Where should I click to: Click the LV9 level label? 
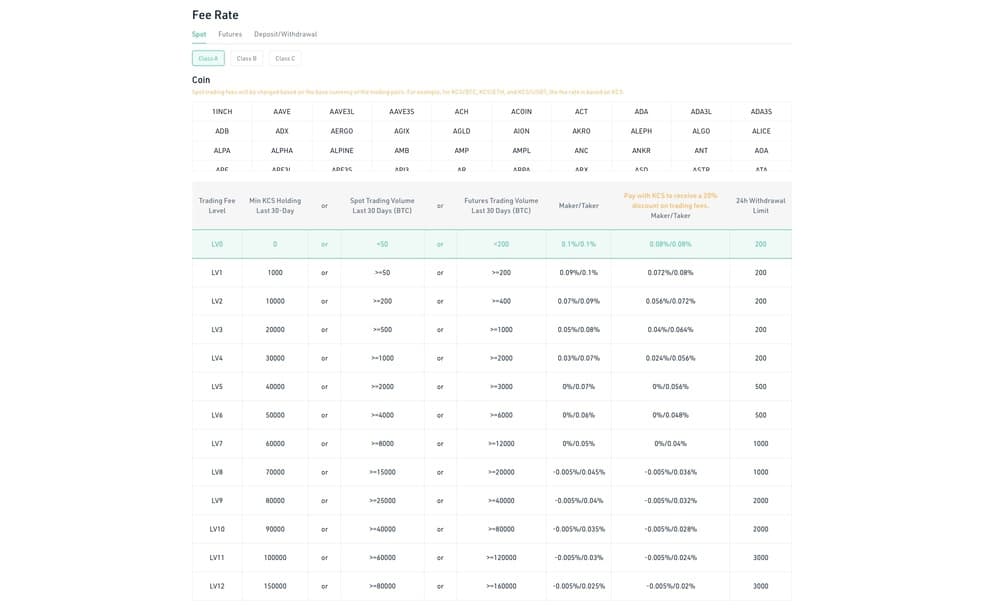pos(217,501)
